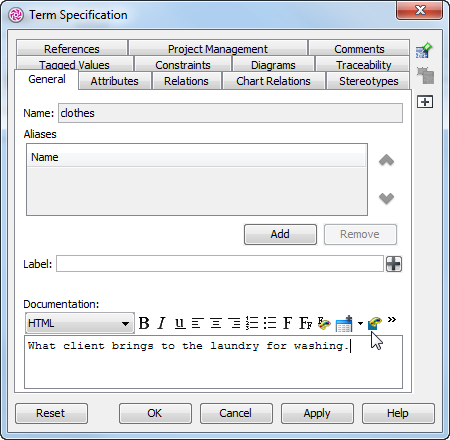Open the font chooser F icon
Viewport: 450px width, 440px height.
(x=287, y=323)
